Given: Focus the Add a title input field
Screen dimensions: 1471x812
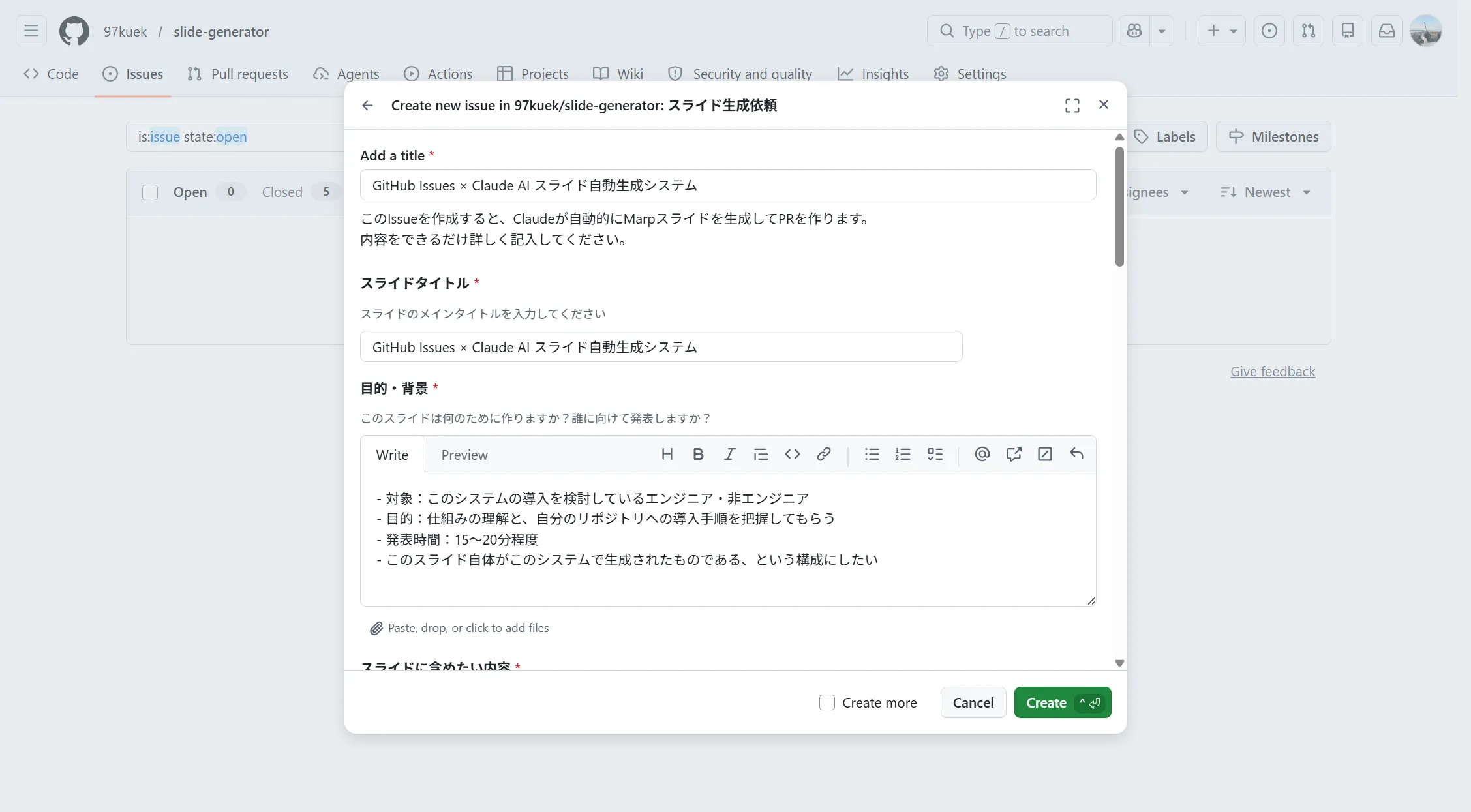Looking at the screenshot, I should point(728,185).
